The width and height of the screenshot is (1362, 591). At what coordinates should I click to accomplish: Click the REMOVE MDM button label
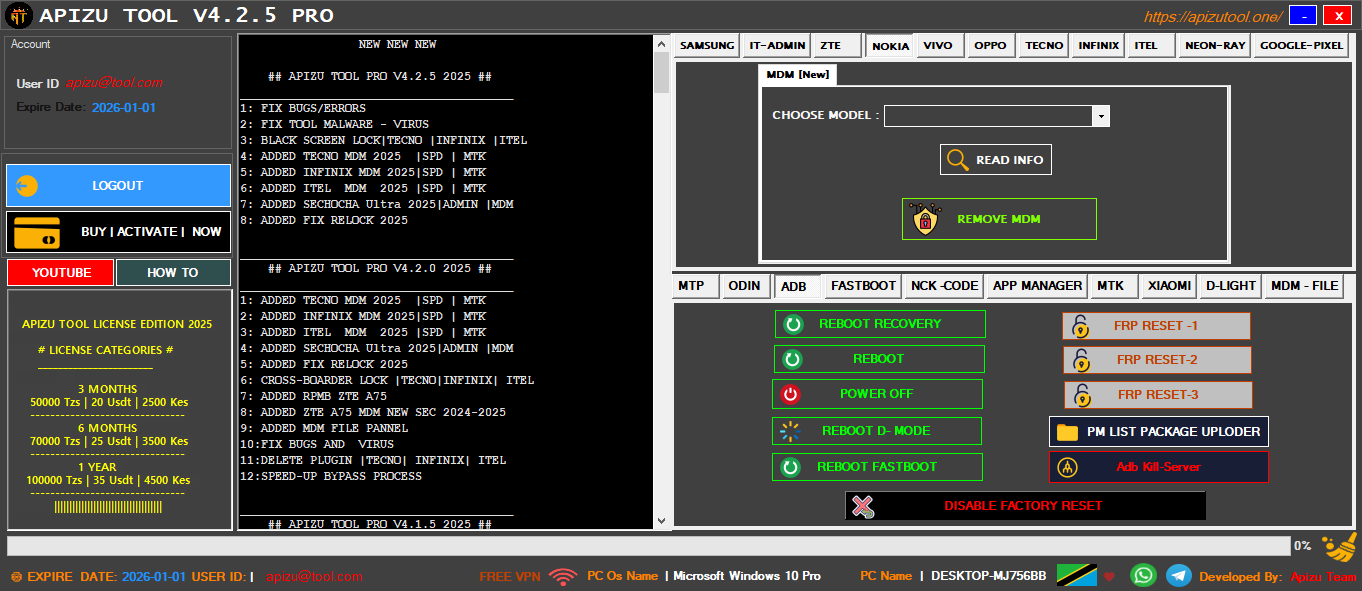999,219
